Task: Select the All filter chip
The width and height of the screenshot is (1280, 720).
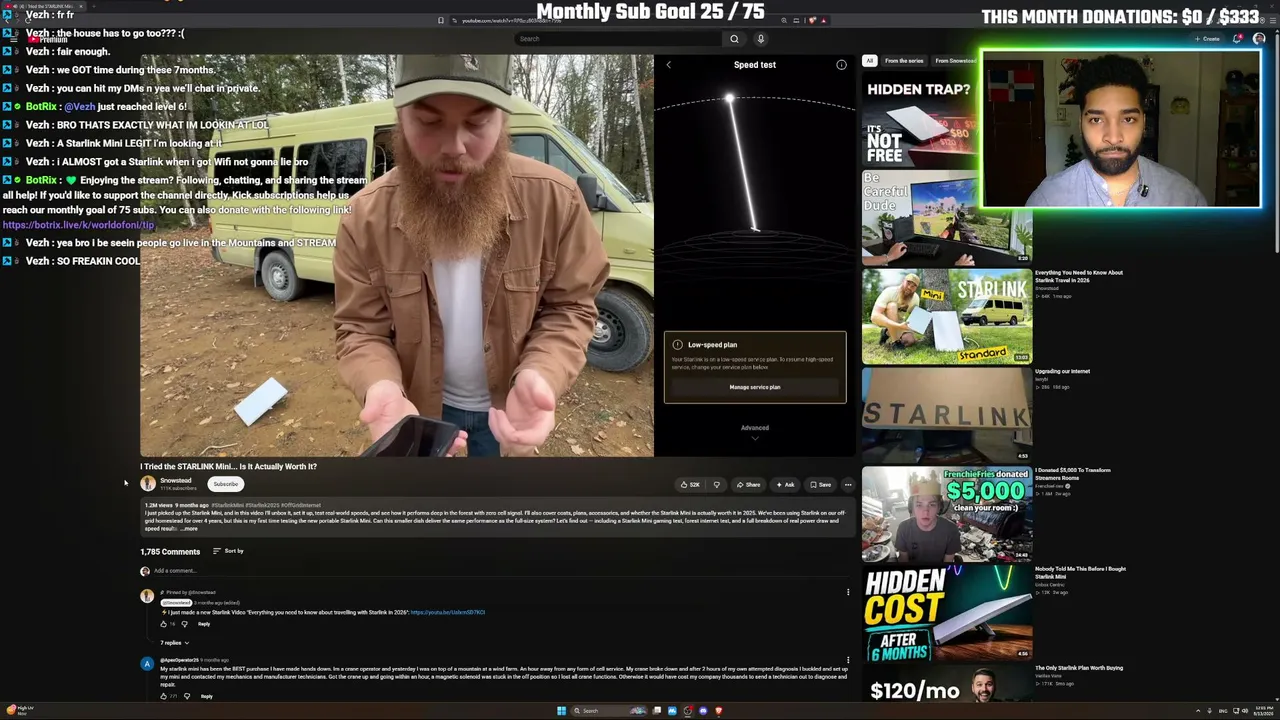Action: 870,61
